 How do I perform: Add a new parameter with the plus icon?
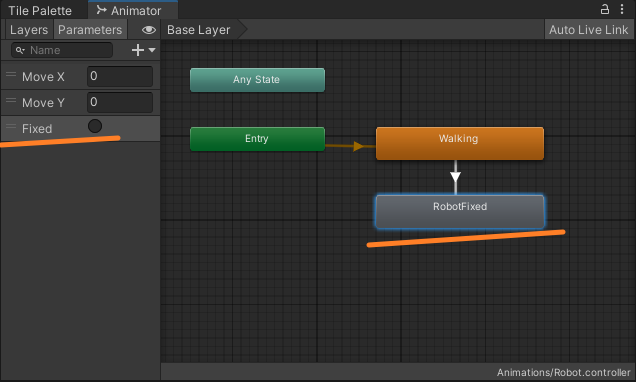138,50
